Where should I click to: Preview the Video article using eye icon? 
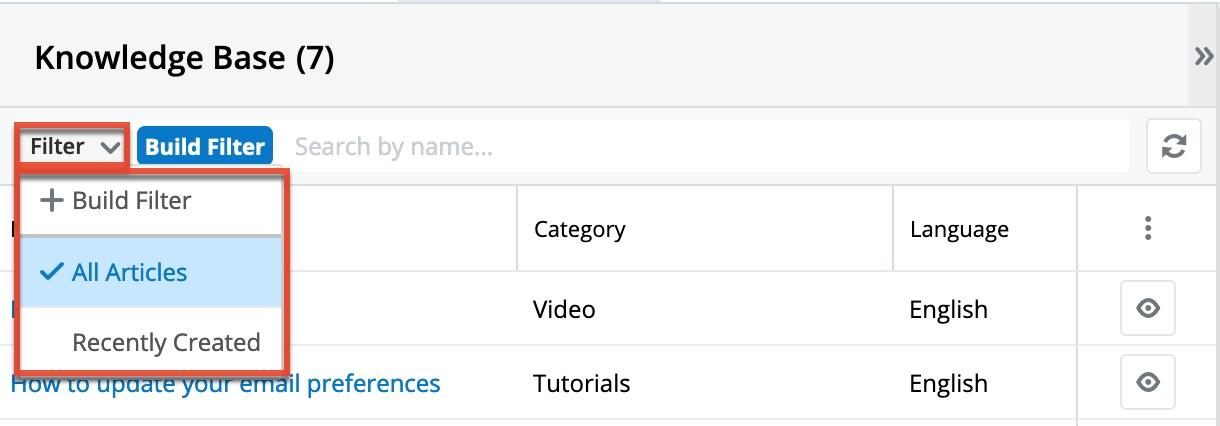(1147, 309)
